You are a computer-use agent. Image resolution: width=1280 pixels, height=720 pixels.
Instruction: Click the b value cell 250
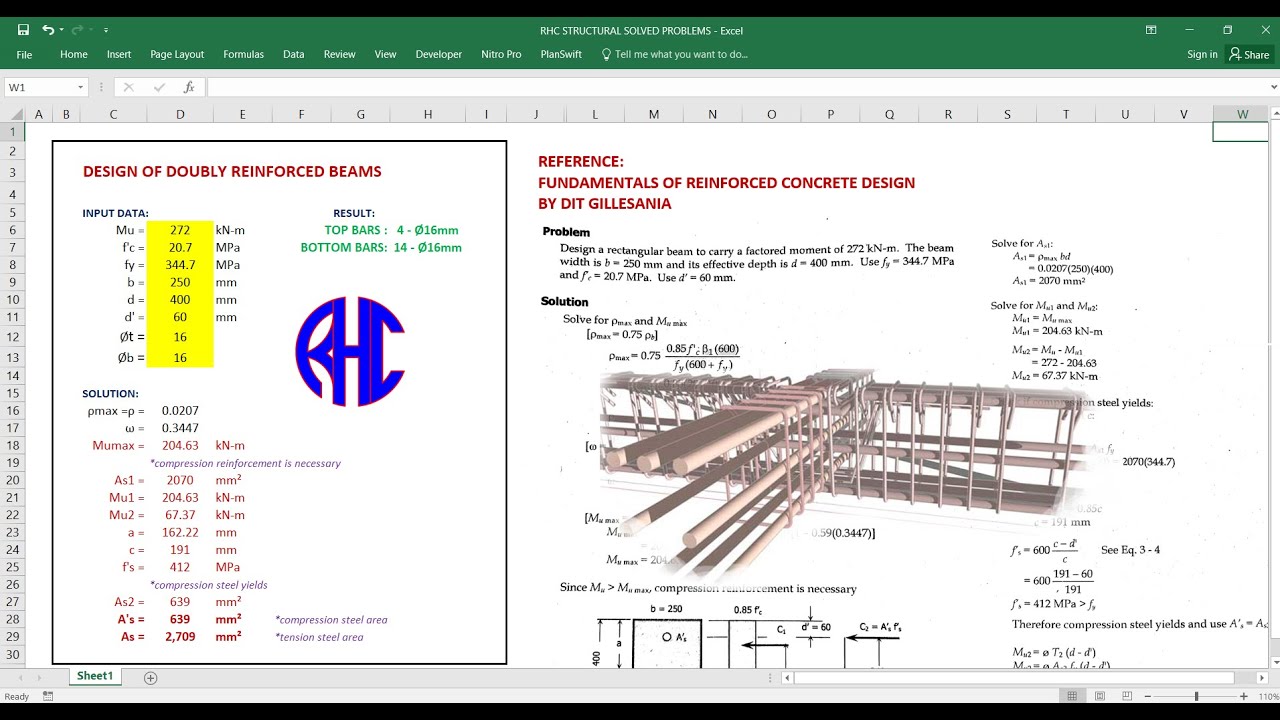pyautogui.click(x=180, y=282)
